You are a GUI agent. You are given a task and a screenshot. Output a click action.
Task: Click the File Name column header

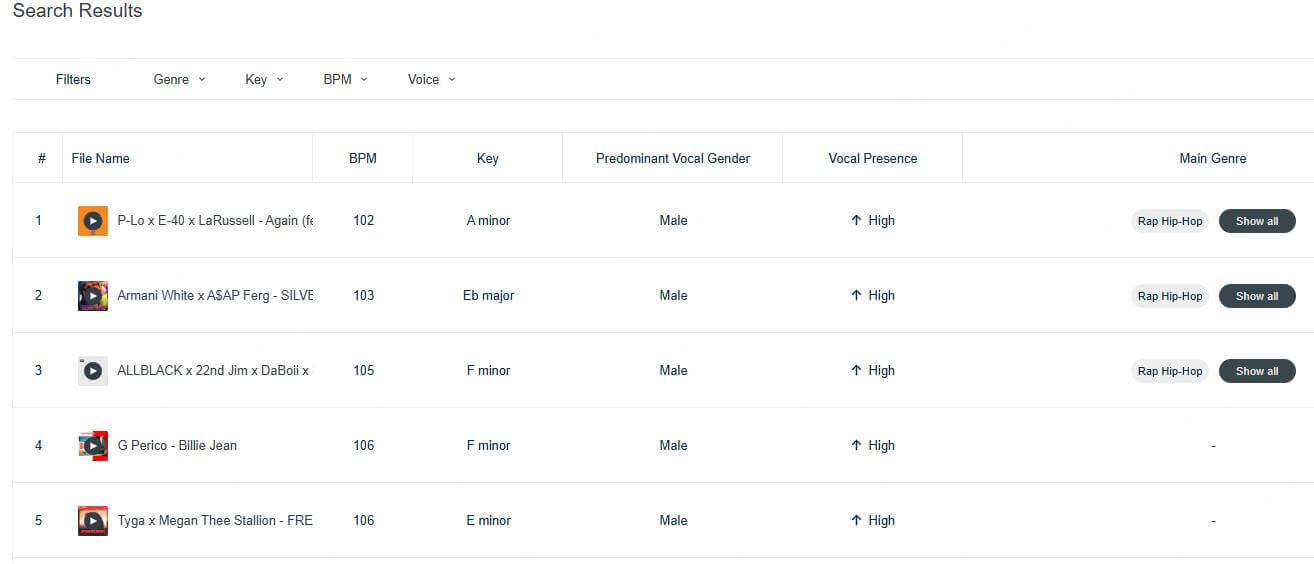pyautogui.click(x=100, y=158)
